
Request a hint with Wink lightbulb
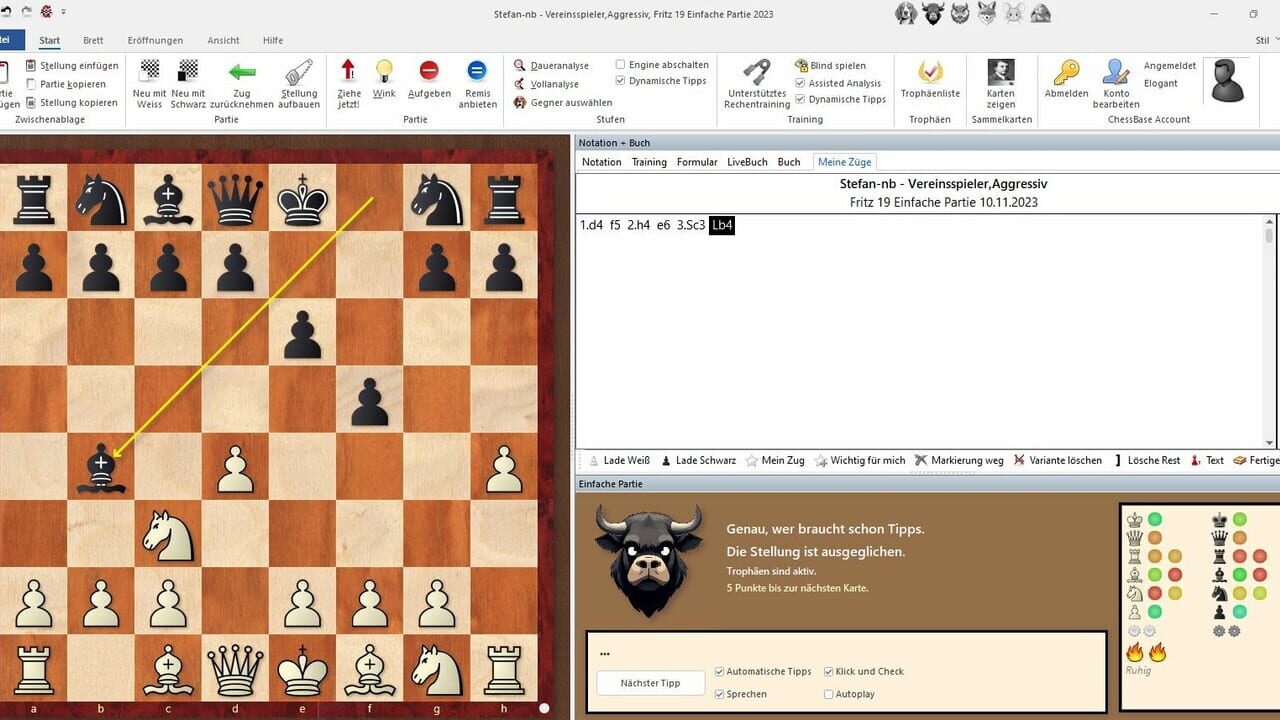[384, 71]
